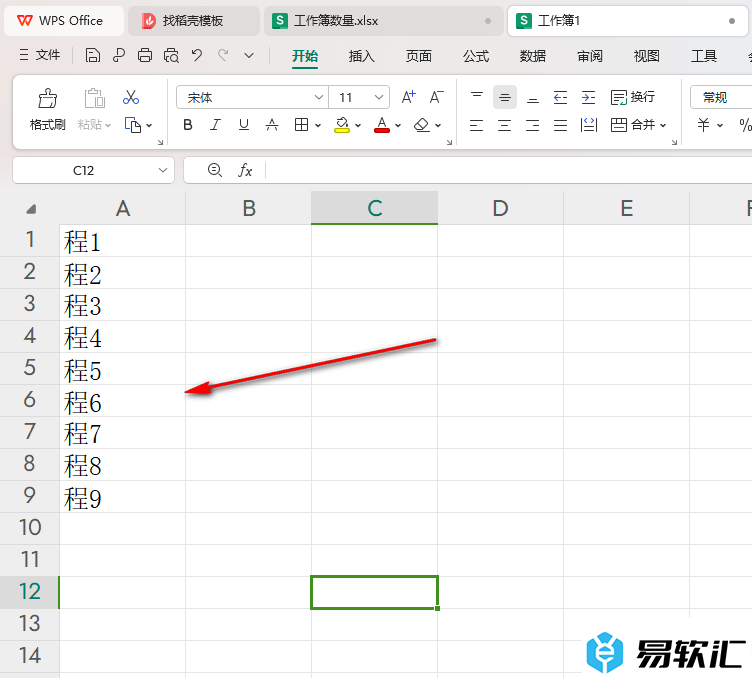
Task: Switch to the 公式 ribbon tab
Action: click(476, 56)
